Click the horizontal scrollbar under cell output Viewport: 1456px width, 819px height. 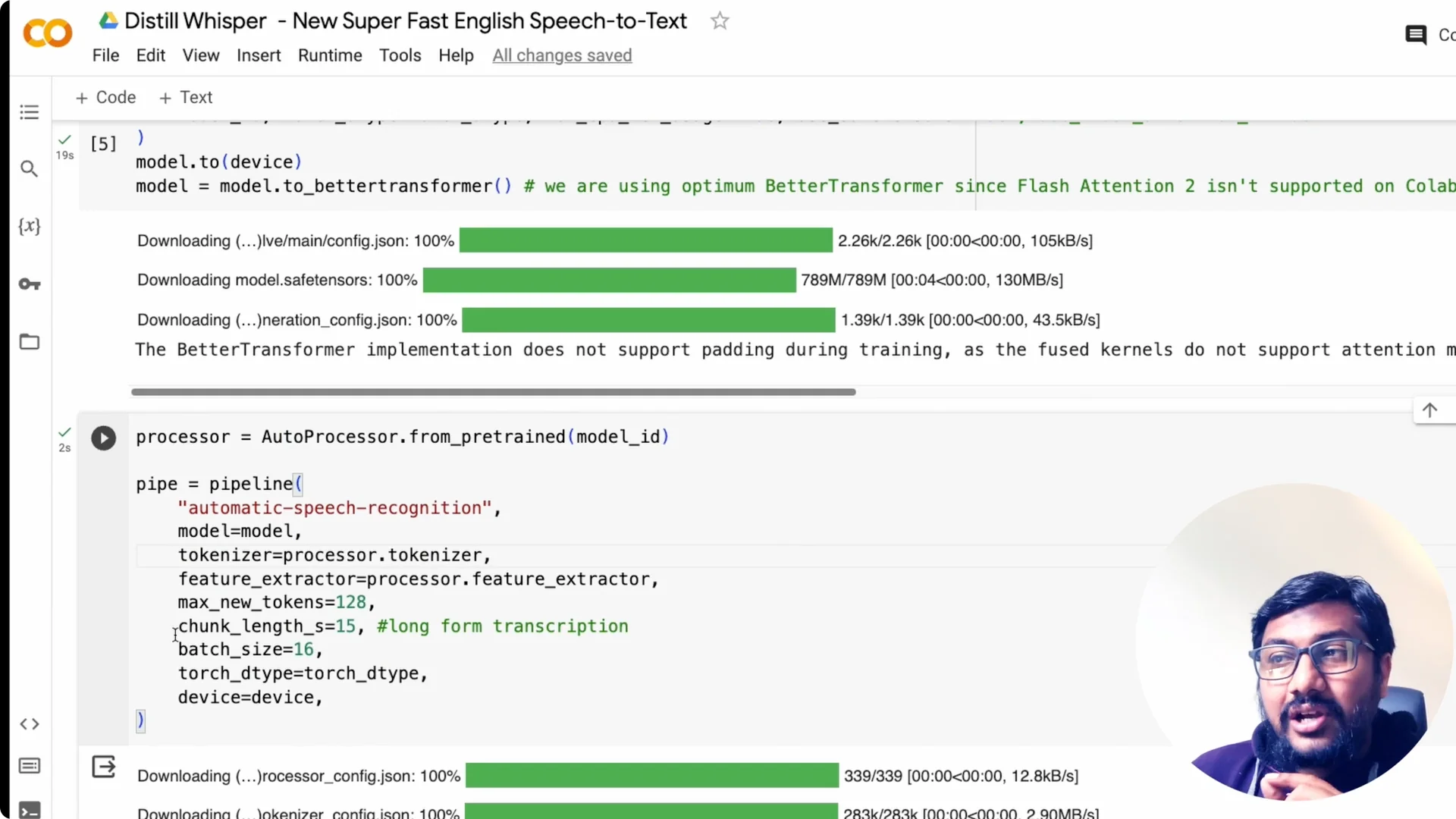[493, 392]
